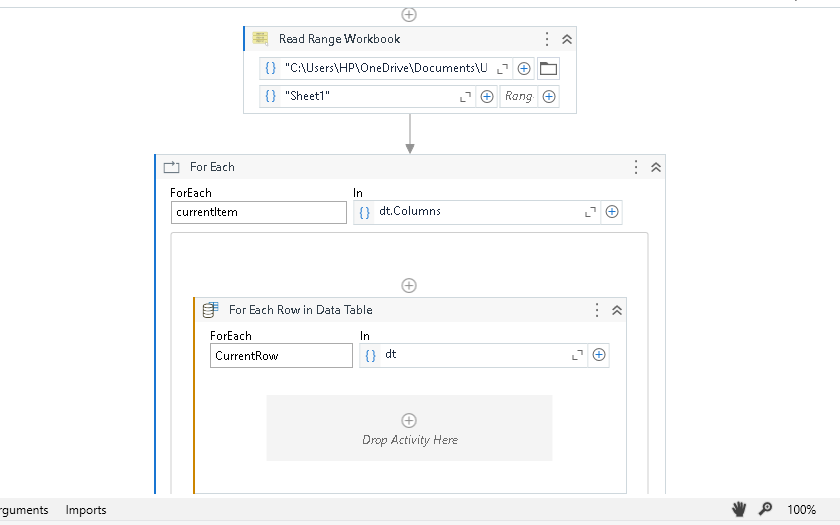Collapse For Each Row in Data Table
The height and width of the screenshot is (525, 840).
(x=617, y=310)
